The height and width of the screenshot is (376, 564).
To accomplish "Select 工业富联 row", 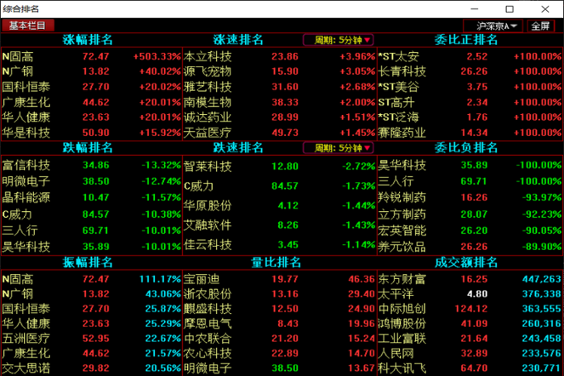I will click(x=470, y=339).
